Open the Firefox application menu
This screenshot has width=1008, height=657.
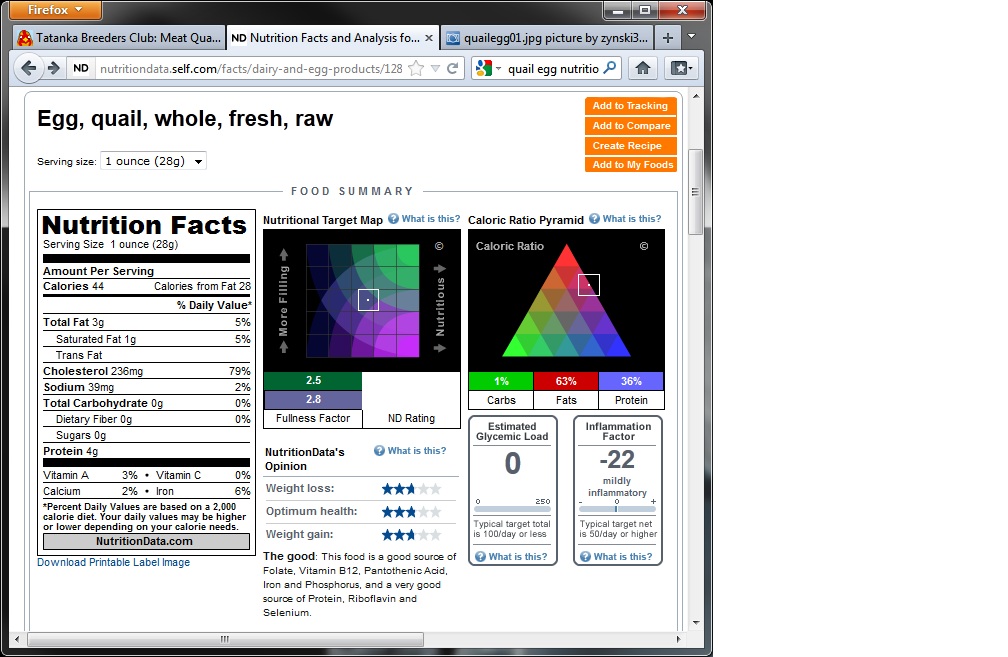click(56, 10)
